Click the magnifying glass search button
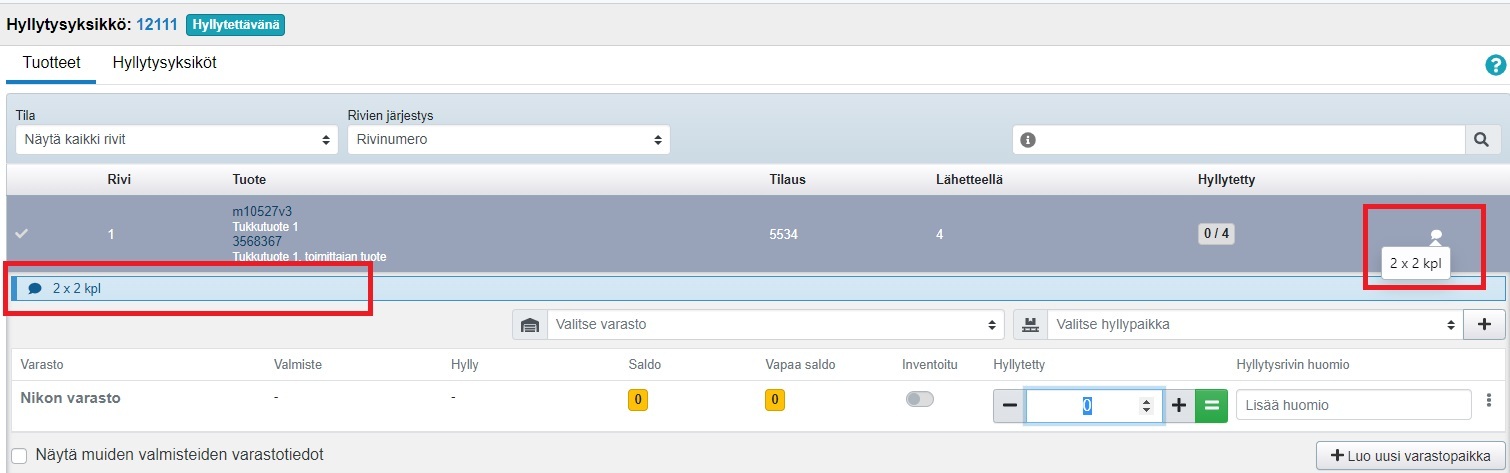The image size is (1510, 473). pyautogui.click(x=1482, y=140)
